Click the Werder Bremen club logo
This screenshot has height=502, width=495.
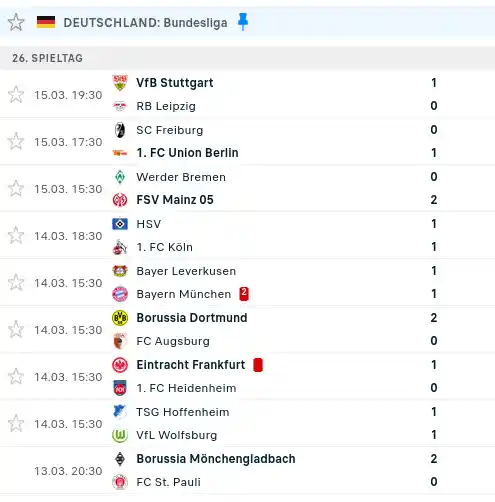(120, 177)
